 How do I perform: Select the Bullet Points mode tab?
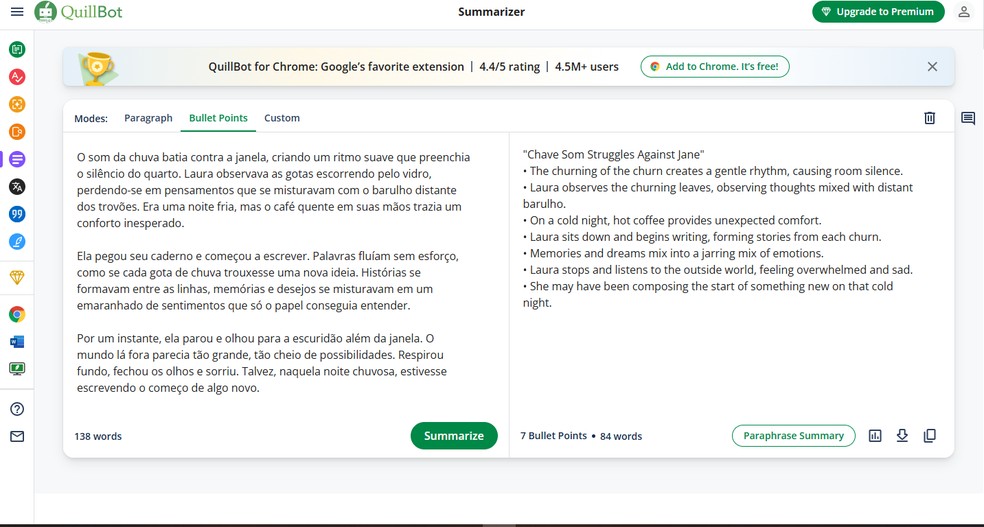coord(218,118)
